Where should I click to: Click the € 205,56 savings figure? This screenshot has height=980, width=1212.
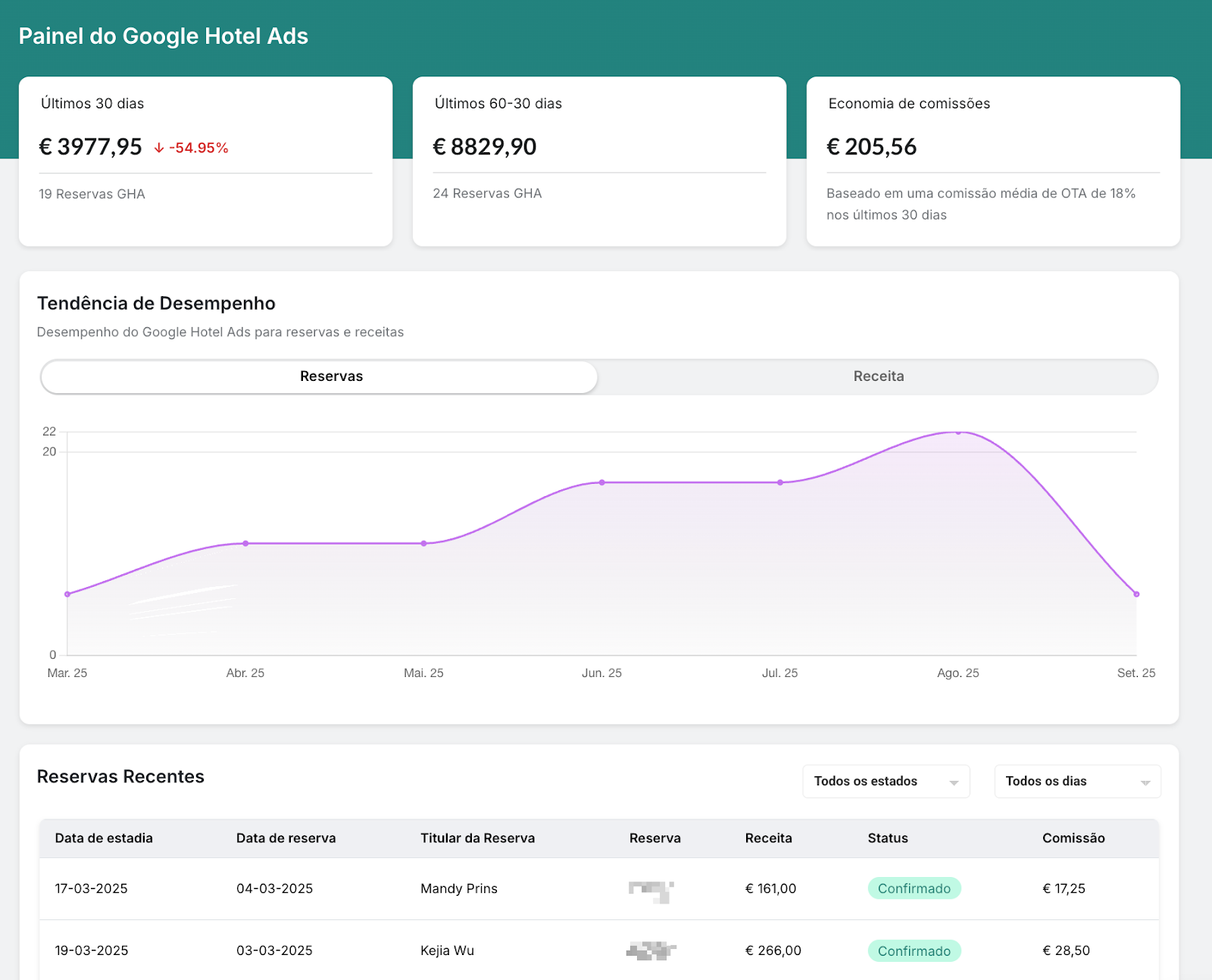871,147
